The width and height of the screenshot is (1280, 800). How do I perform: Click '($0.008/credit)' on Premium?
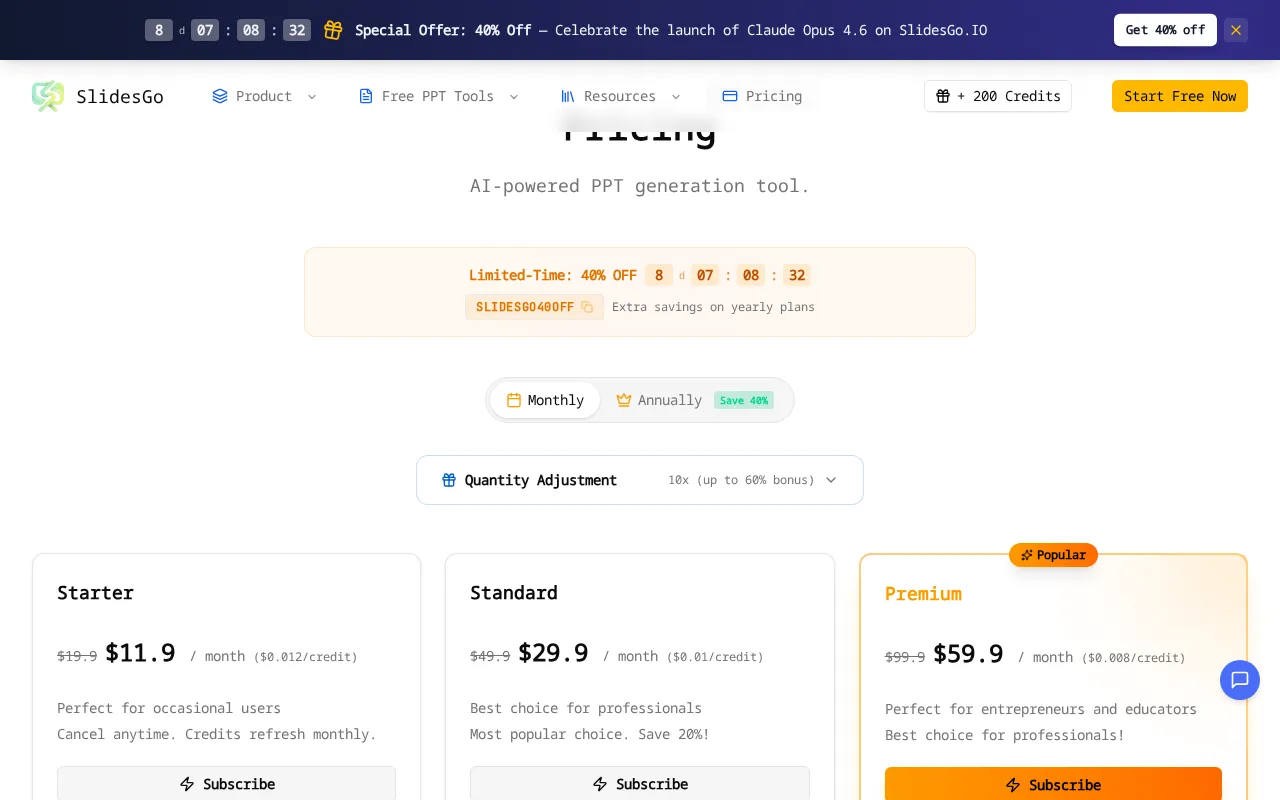1133,658
